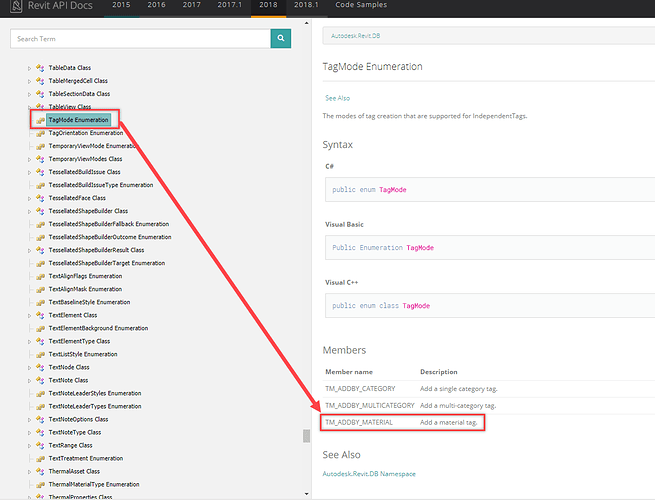The image size is (655, 500).
Task: Click the TagMode link in Visual Basic syntax
Action: tap(420, 248)
